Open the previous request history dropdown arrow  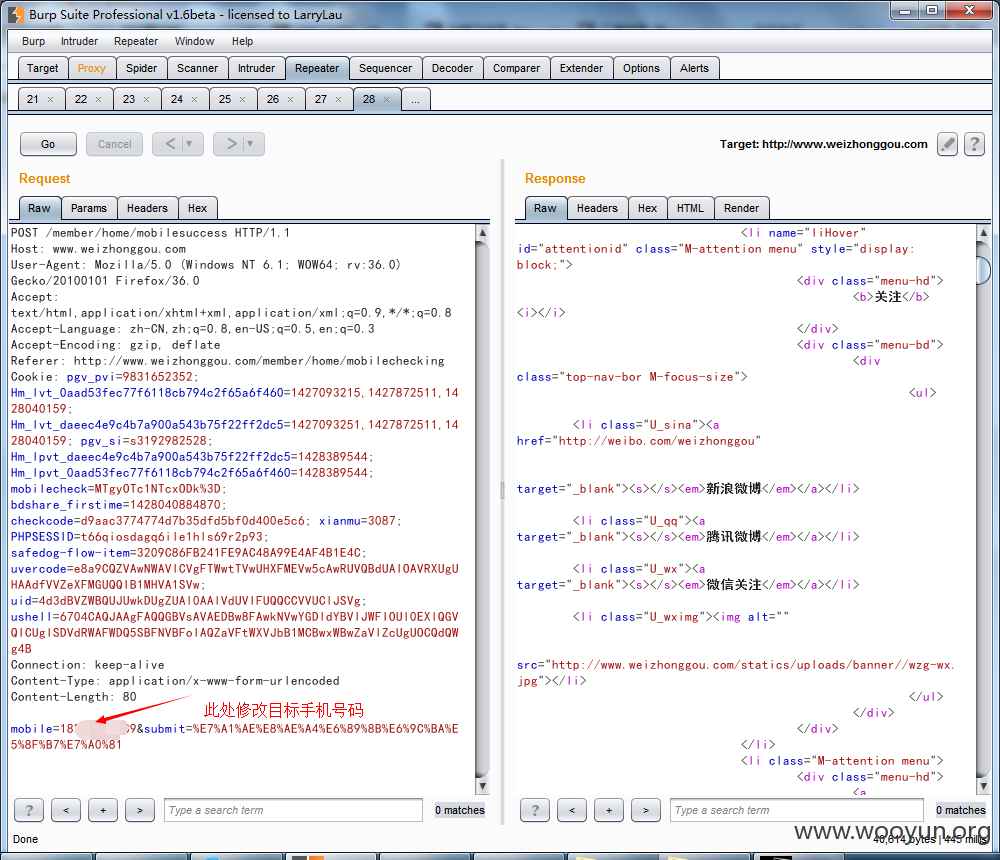[189, 144]
